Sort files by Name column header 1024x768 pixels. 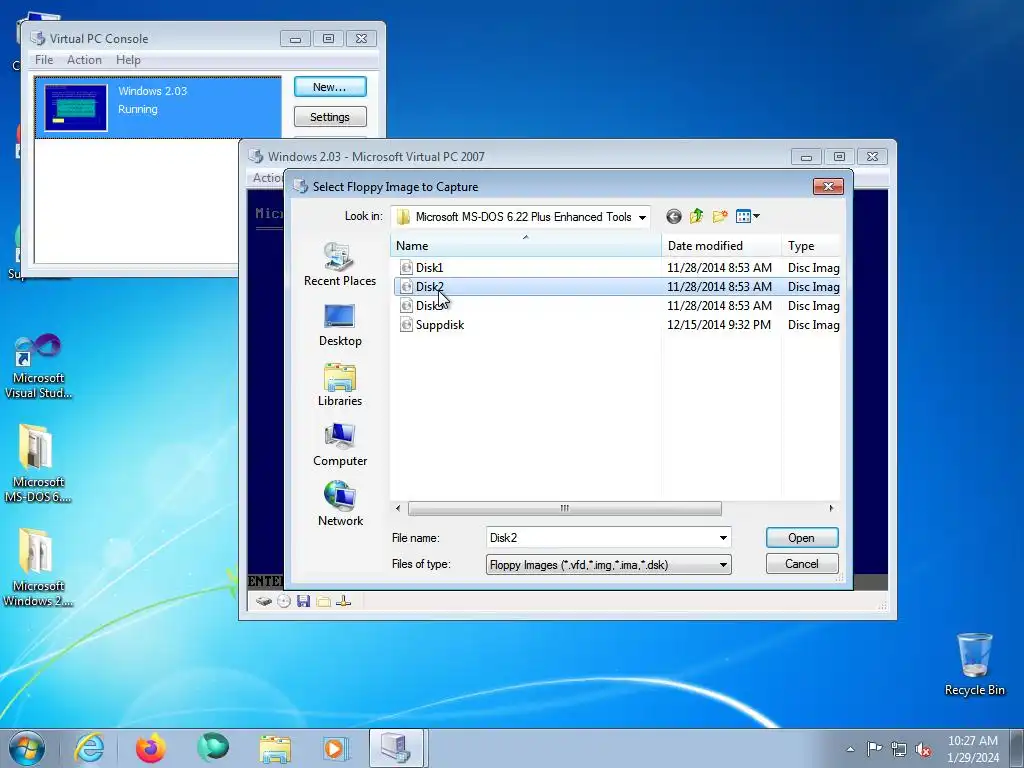(526, 246)
